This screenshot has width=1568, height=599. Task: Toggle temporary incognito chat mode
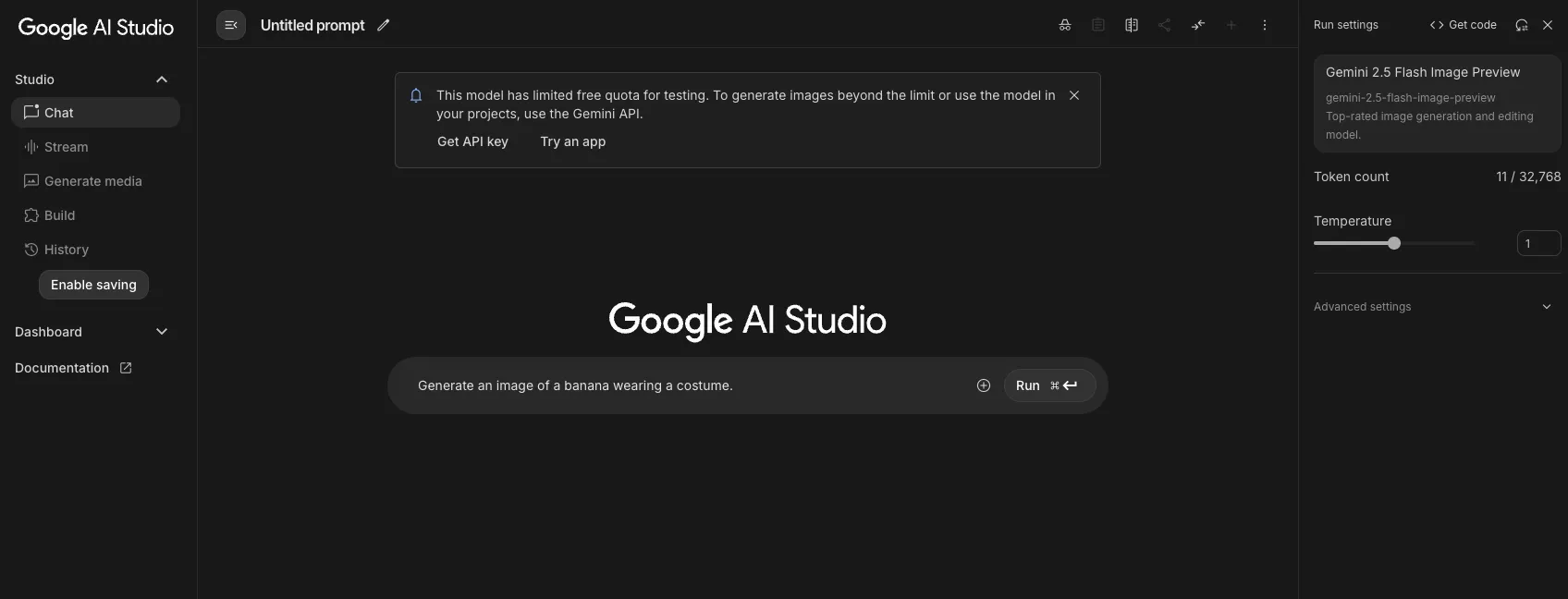click(x=1065, y=25)
